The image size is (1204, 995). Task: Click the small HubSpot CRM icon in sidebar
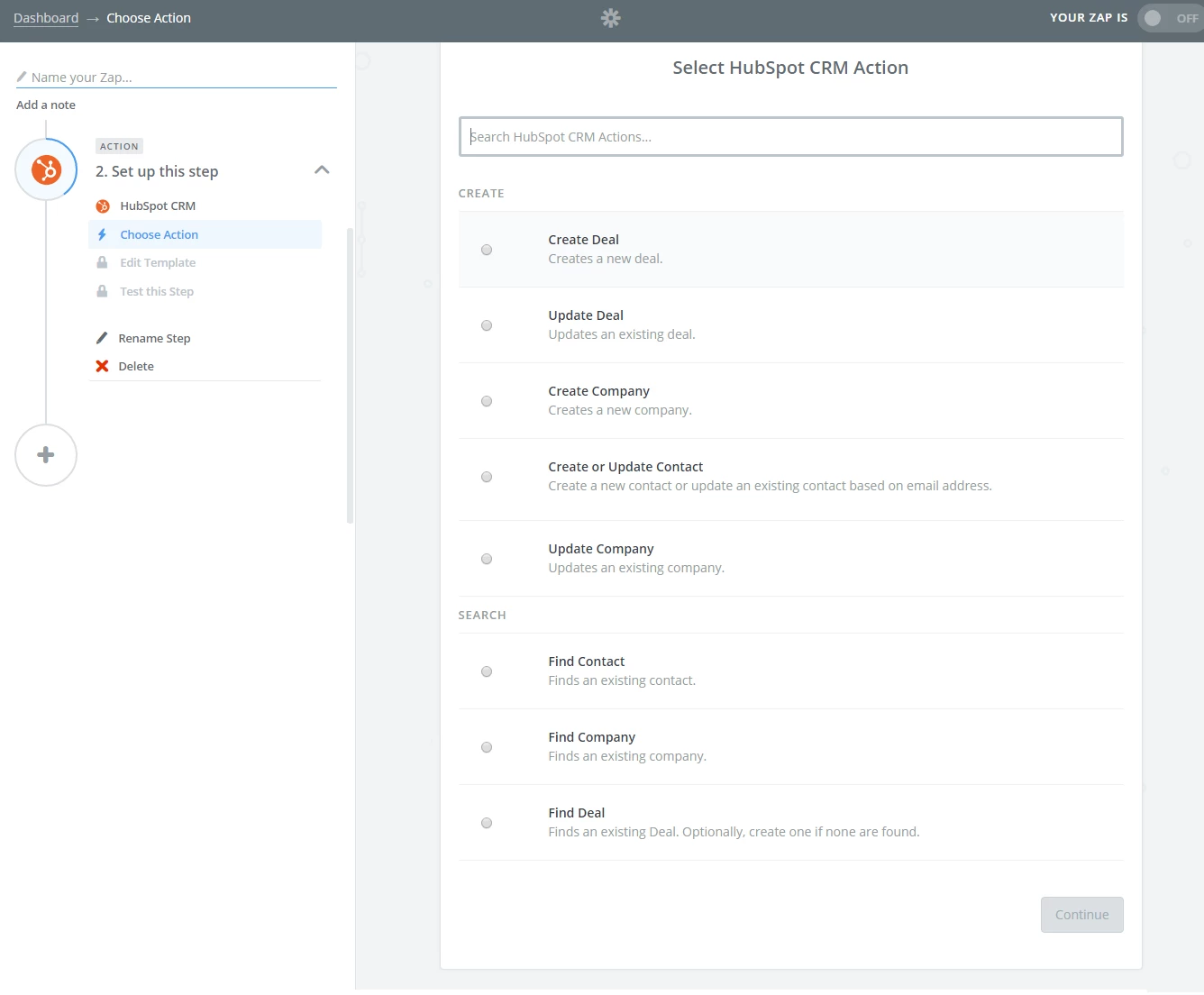coord(103,205)
